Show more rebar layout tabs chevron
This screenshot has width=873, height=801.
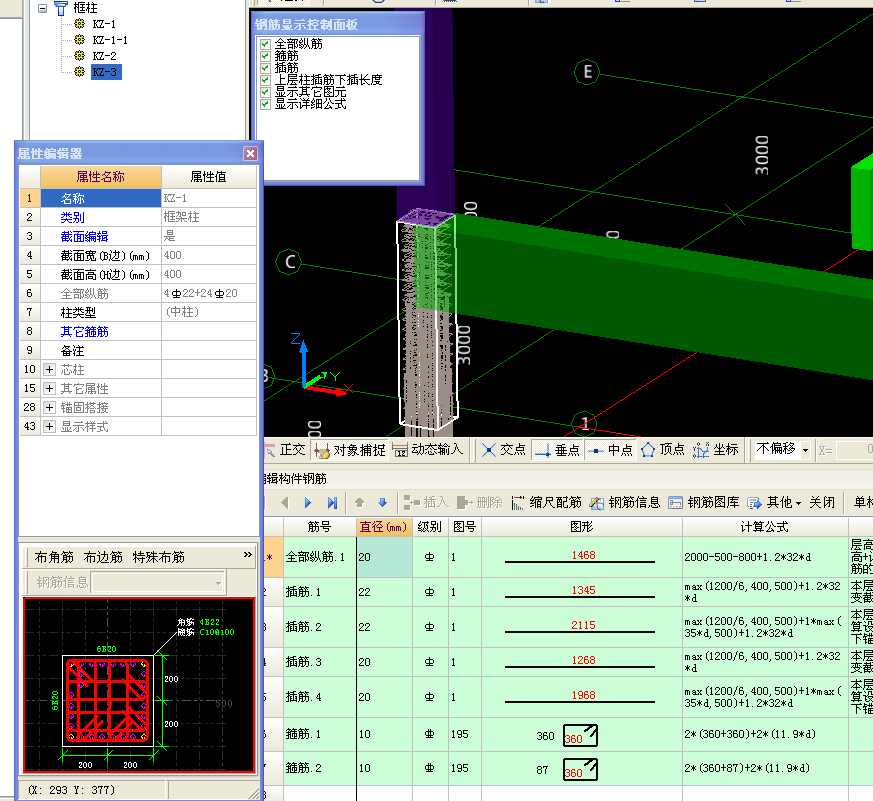pyautogui.click(x=248, y=555)
